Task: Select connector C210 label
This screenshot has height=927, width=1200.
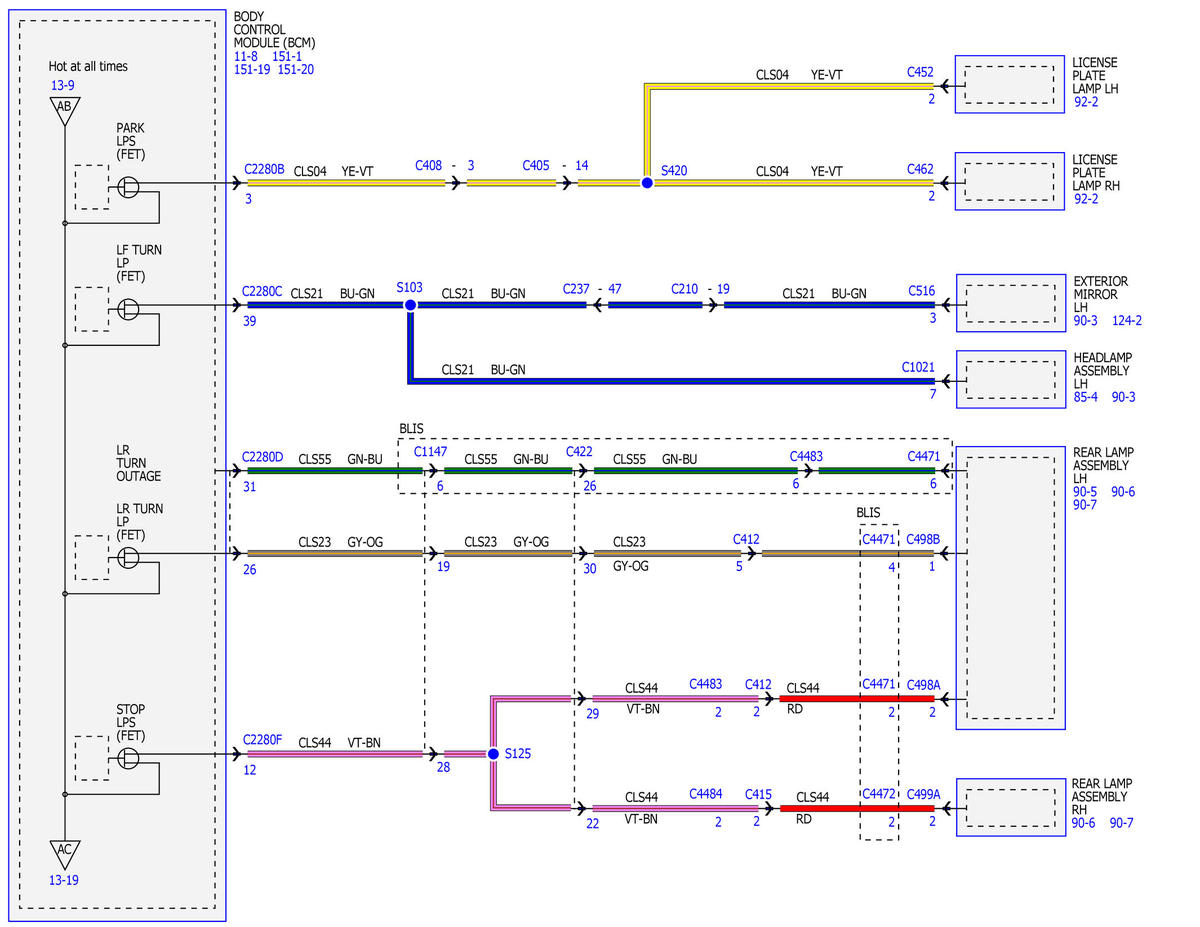Action: click(685, 289)
